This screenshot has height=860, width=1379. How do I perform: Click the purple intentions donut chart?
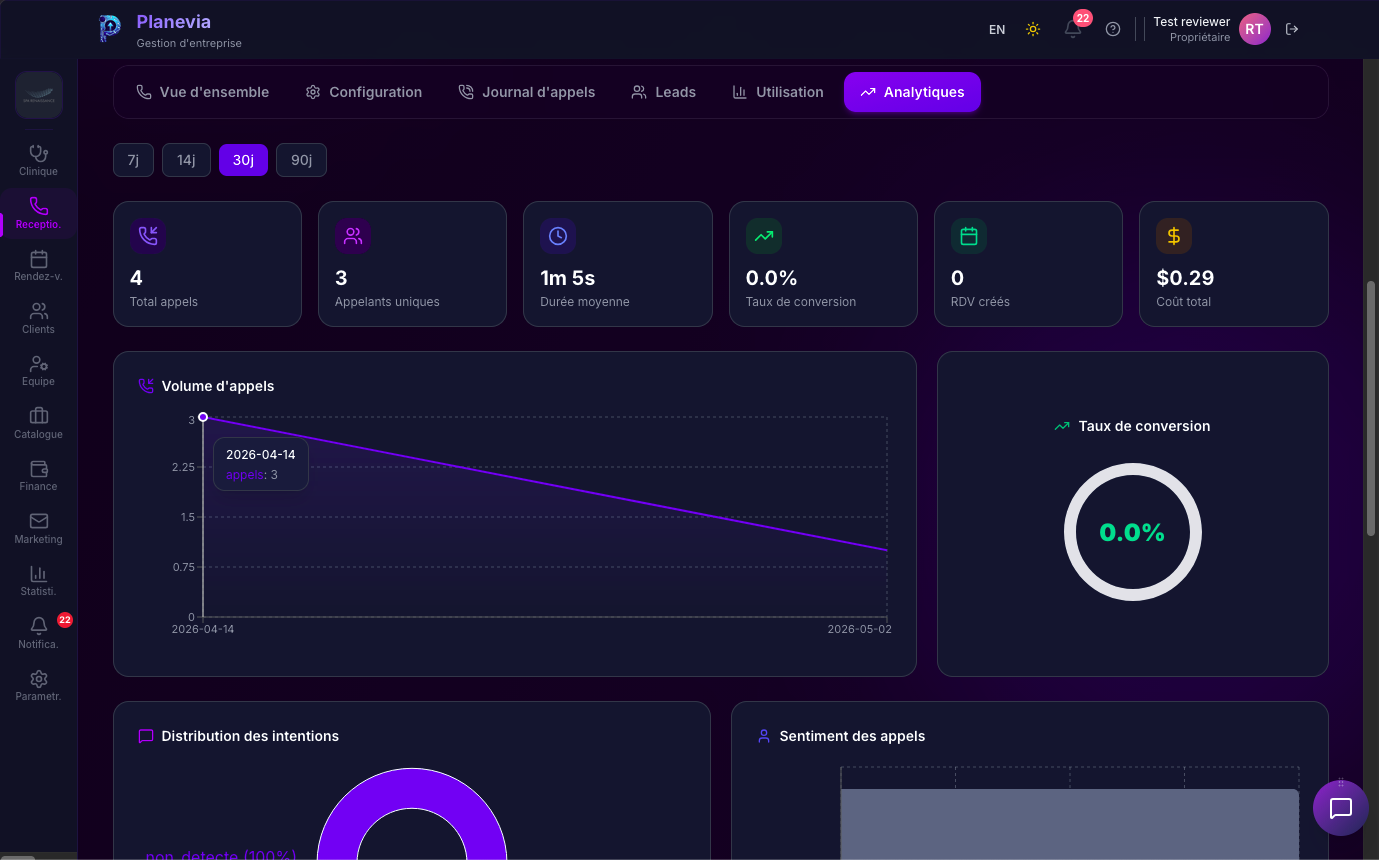pos(412,812)
